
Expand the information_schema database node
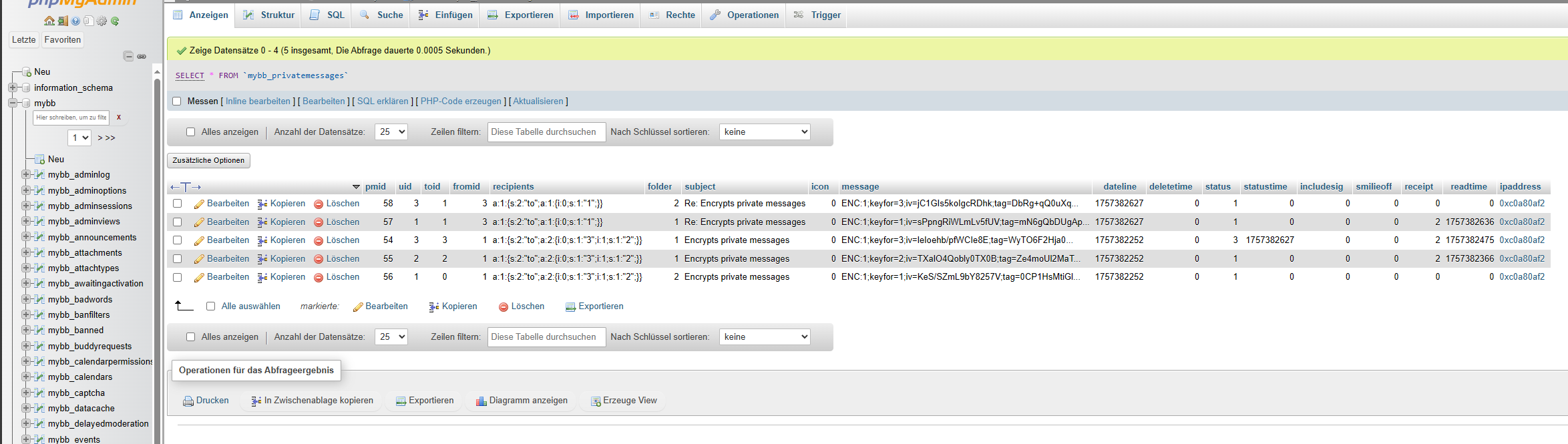(13, 87)
